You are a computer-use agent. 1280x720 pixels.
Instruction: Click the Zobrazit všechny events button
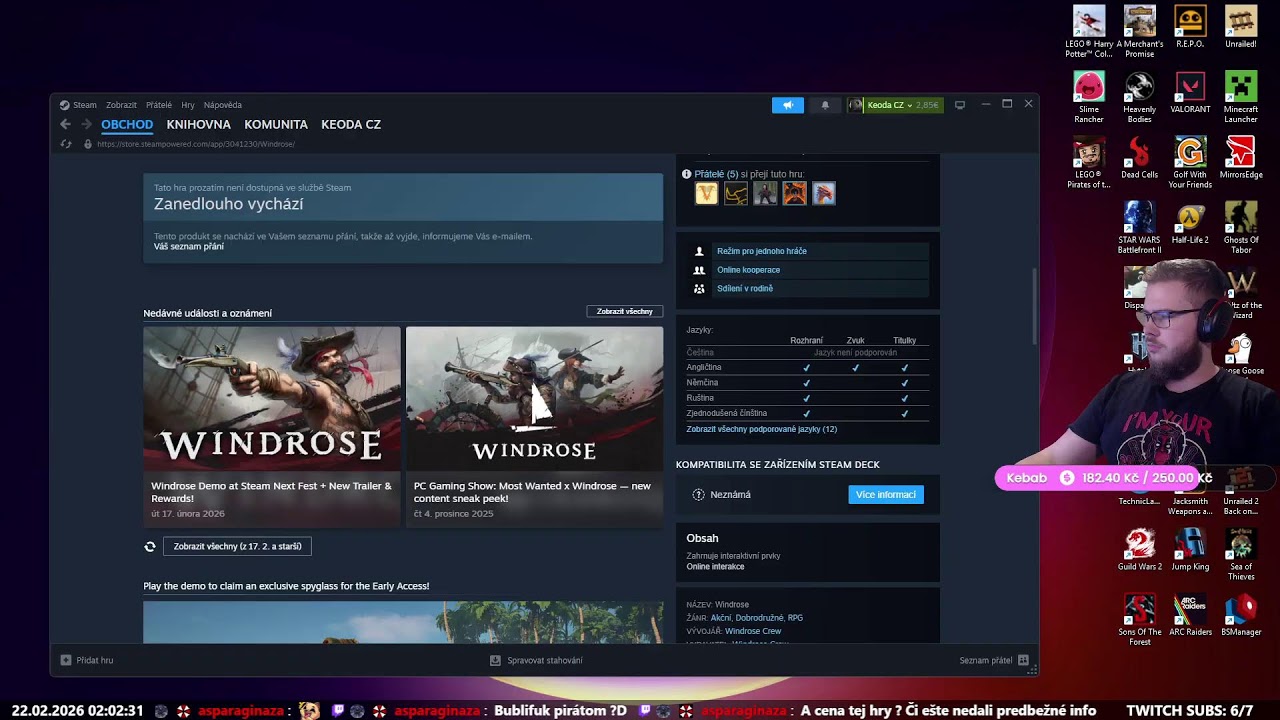tap(625, 312)
